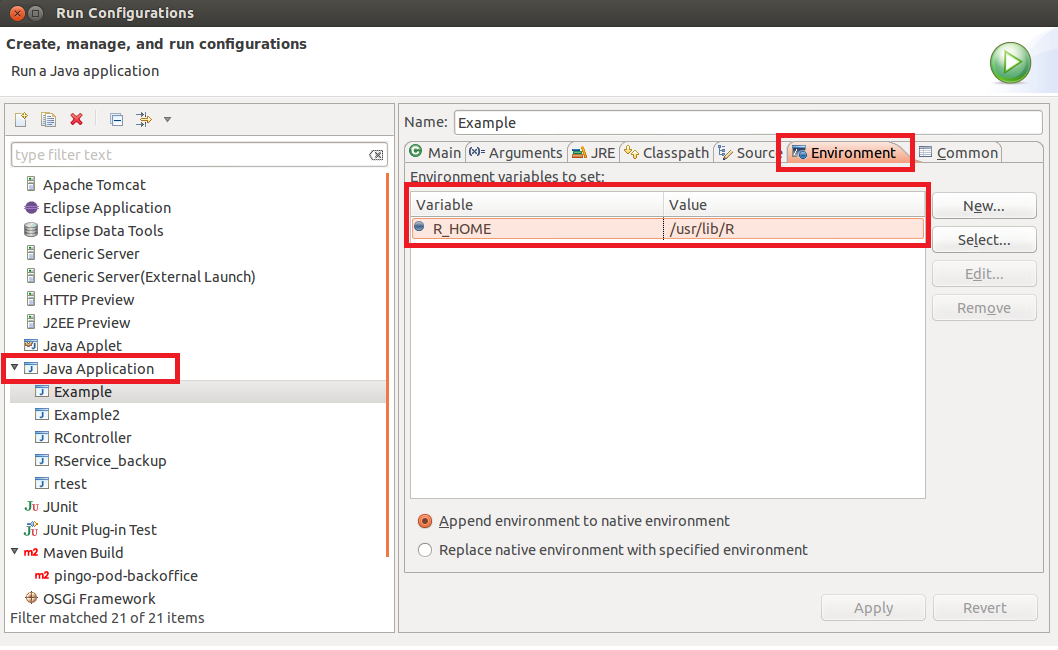Click the Revert button

[x=984, y=607]
